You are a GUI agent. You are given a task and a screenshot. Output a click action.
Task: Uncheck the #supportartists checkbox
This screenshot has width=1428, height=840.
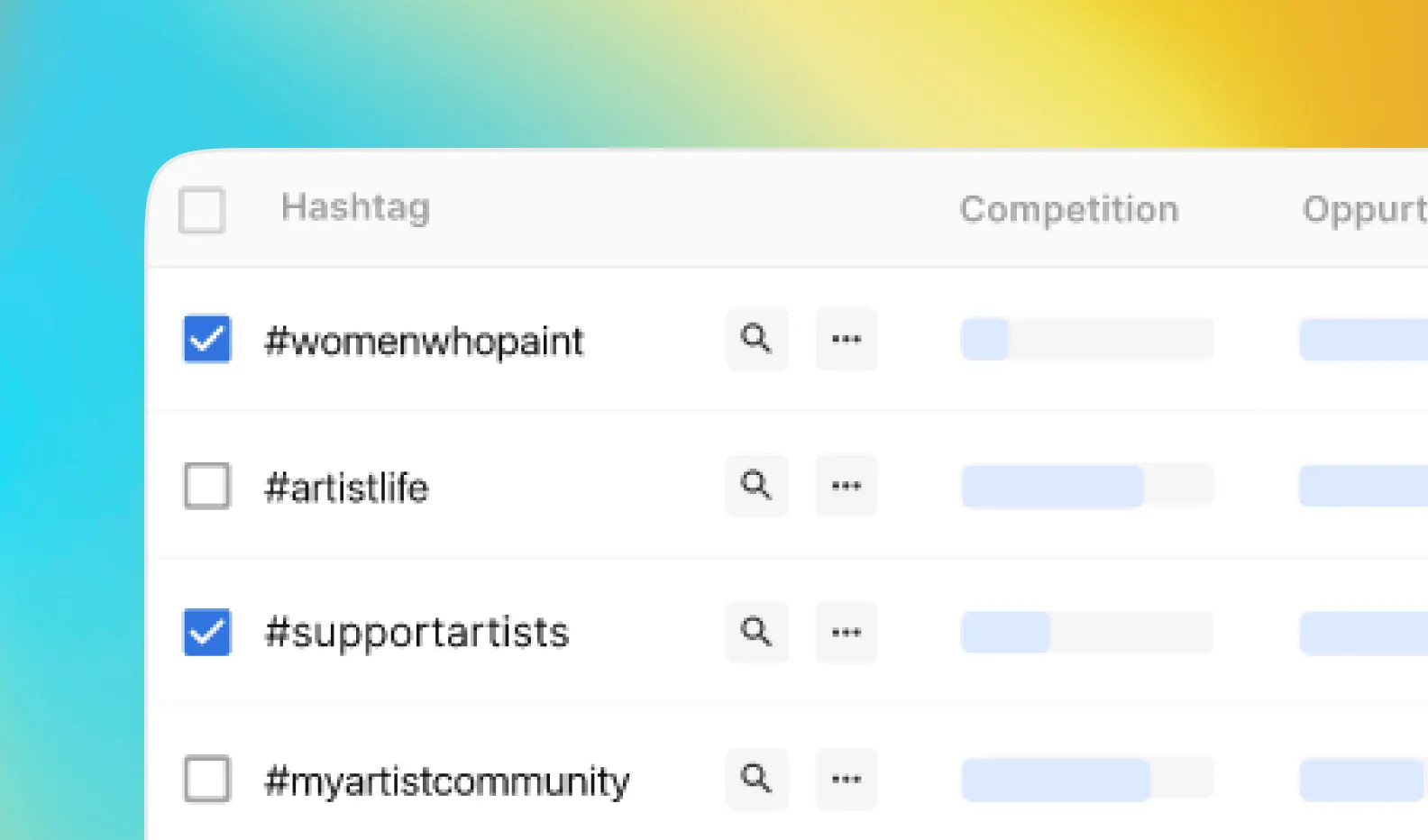click(x=207, y=632)
